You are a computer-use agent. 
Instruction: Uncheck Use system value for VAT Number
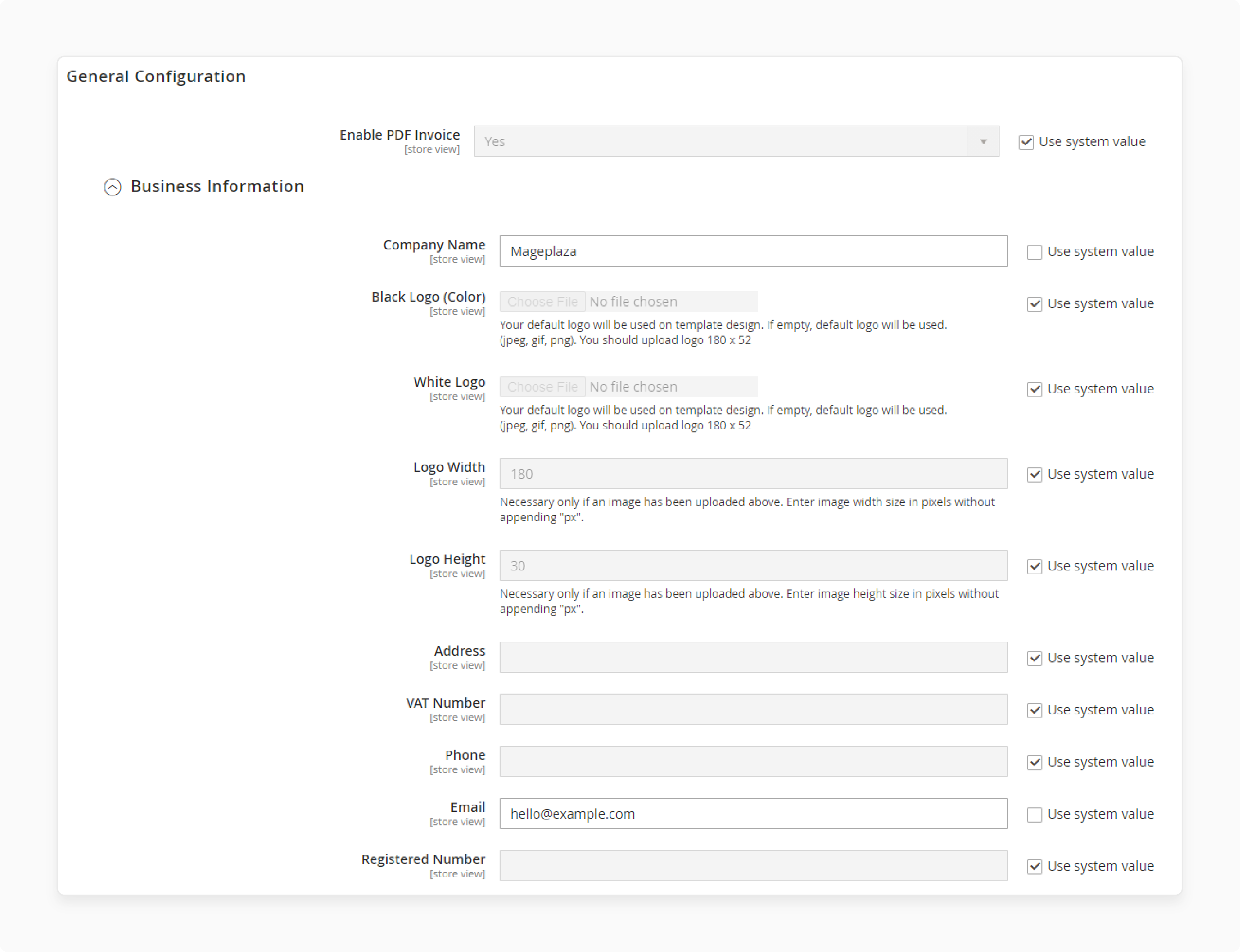(1034, 710)
